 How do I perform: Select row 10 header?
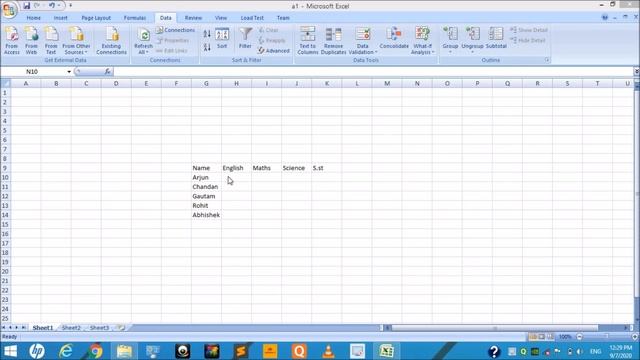point(5,178)
